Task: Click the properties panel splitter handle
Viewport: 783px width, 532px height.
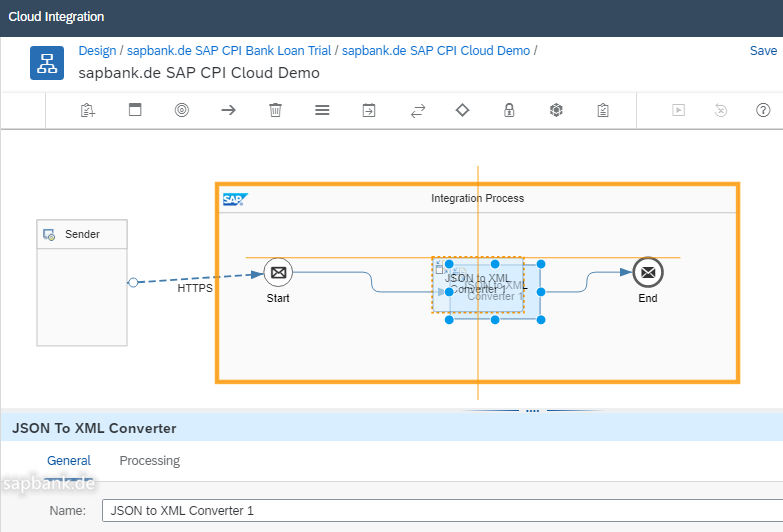Action: tap(532, 411)
